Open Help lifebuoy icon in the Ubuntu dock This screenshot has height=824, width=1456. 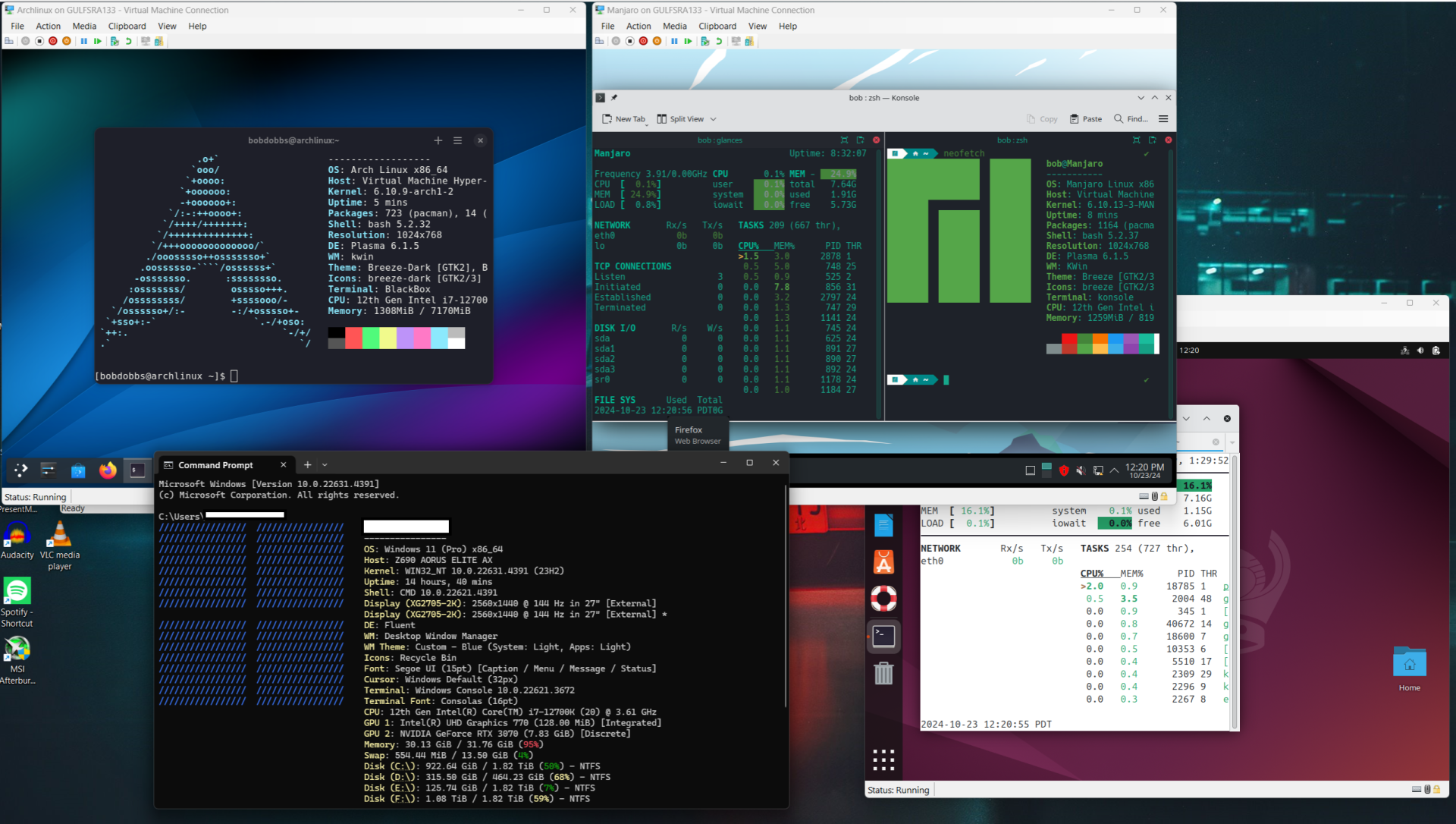tap(883, 599)
